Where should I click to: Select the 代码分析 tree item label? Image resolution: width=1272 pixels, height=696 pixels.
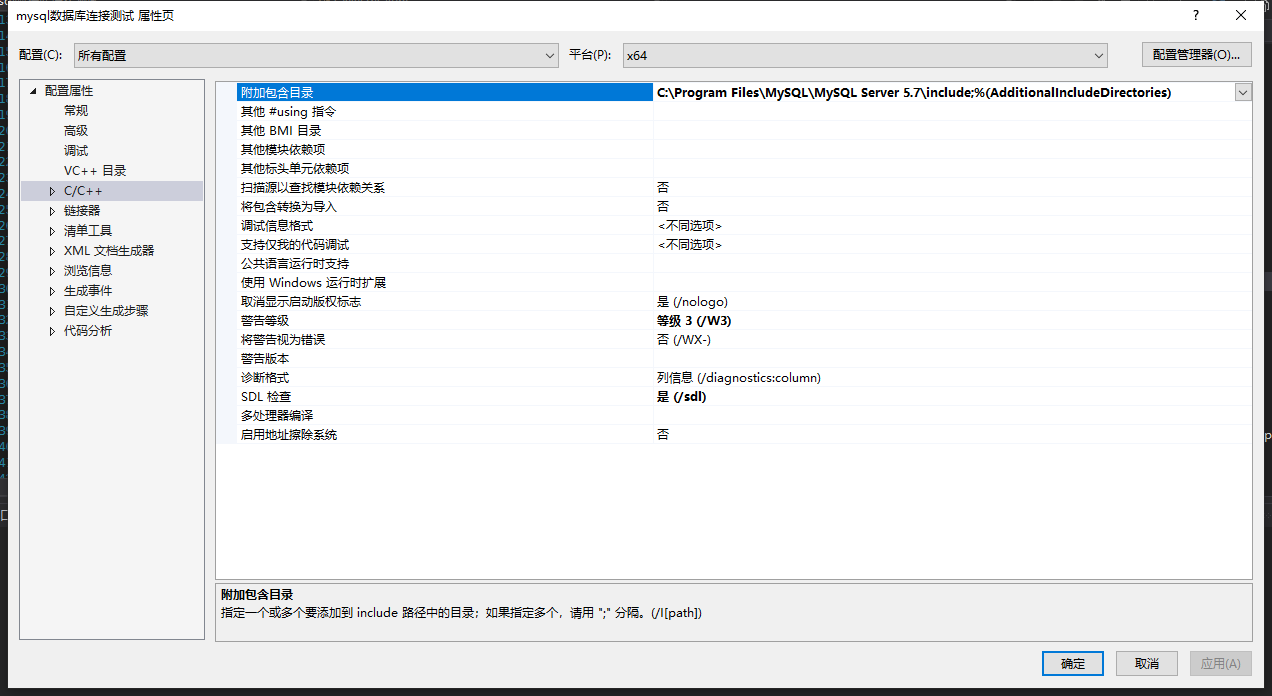(x=88, y=330)
